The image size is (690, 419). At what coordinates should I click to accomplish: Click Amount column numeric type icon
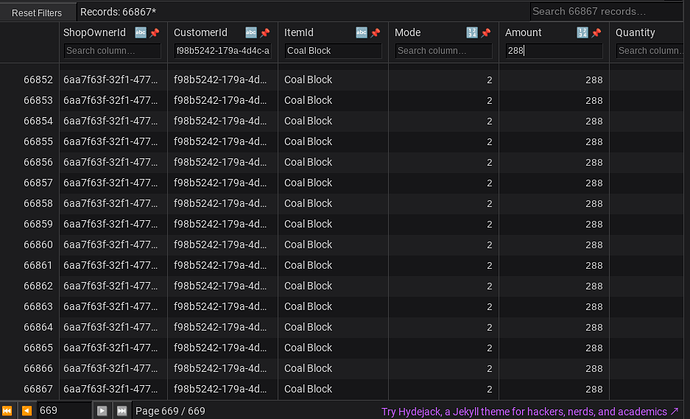click(x=582, y=33)
